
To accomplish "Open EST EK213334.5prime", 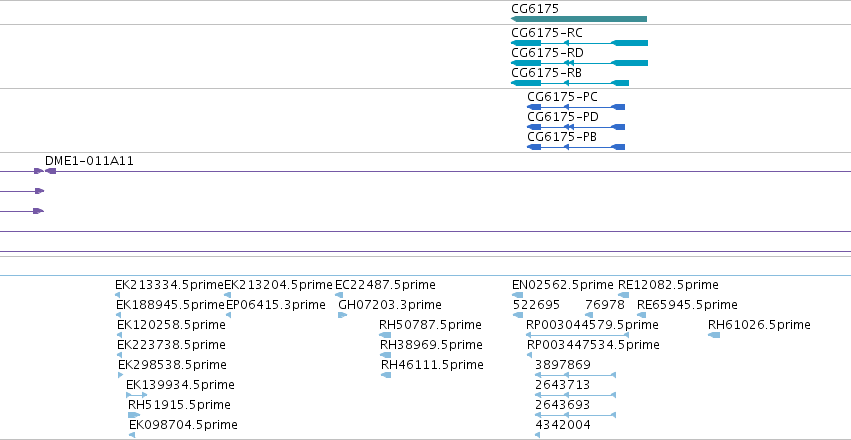I will click(169, 285).
